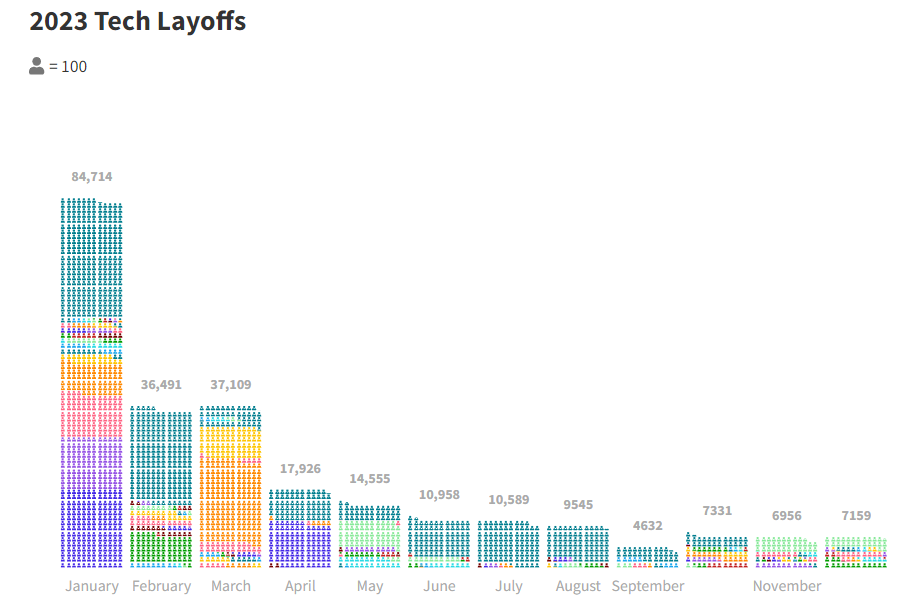Select the value label 7331

(717, 510)
